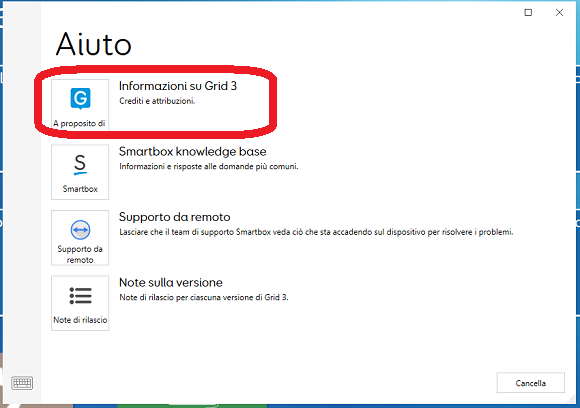Open the Note di rilascio tile
This screenshot has width=580, height=408.
(80, 303)
